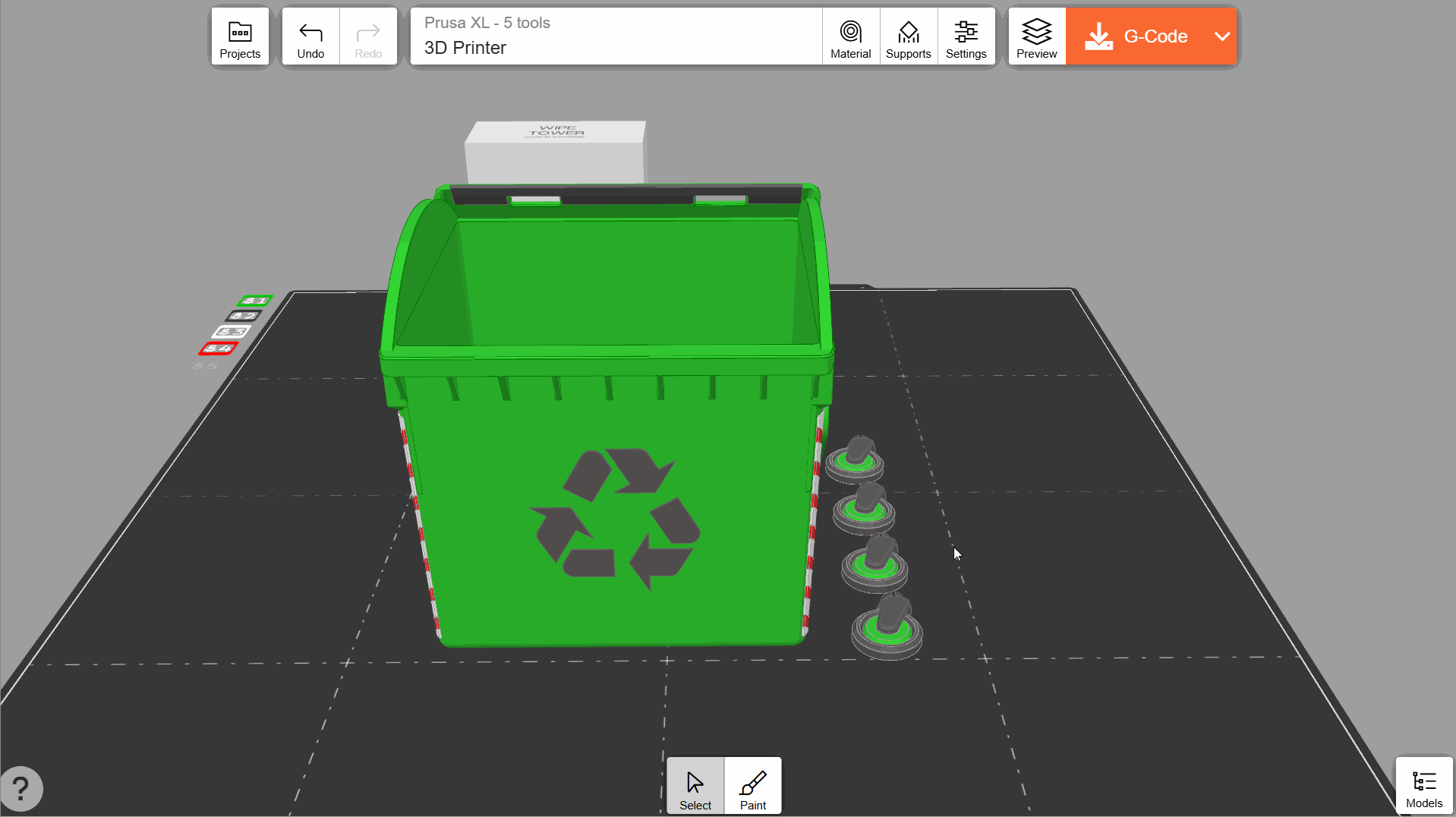Open the Projects folder

[x=240, y=37]
